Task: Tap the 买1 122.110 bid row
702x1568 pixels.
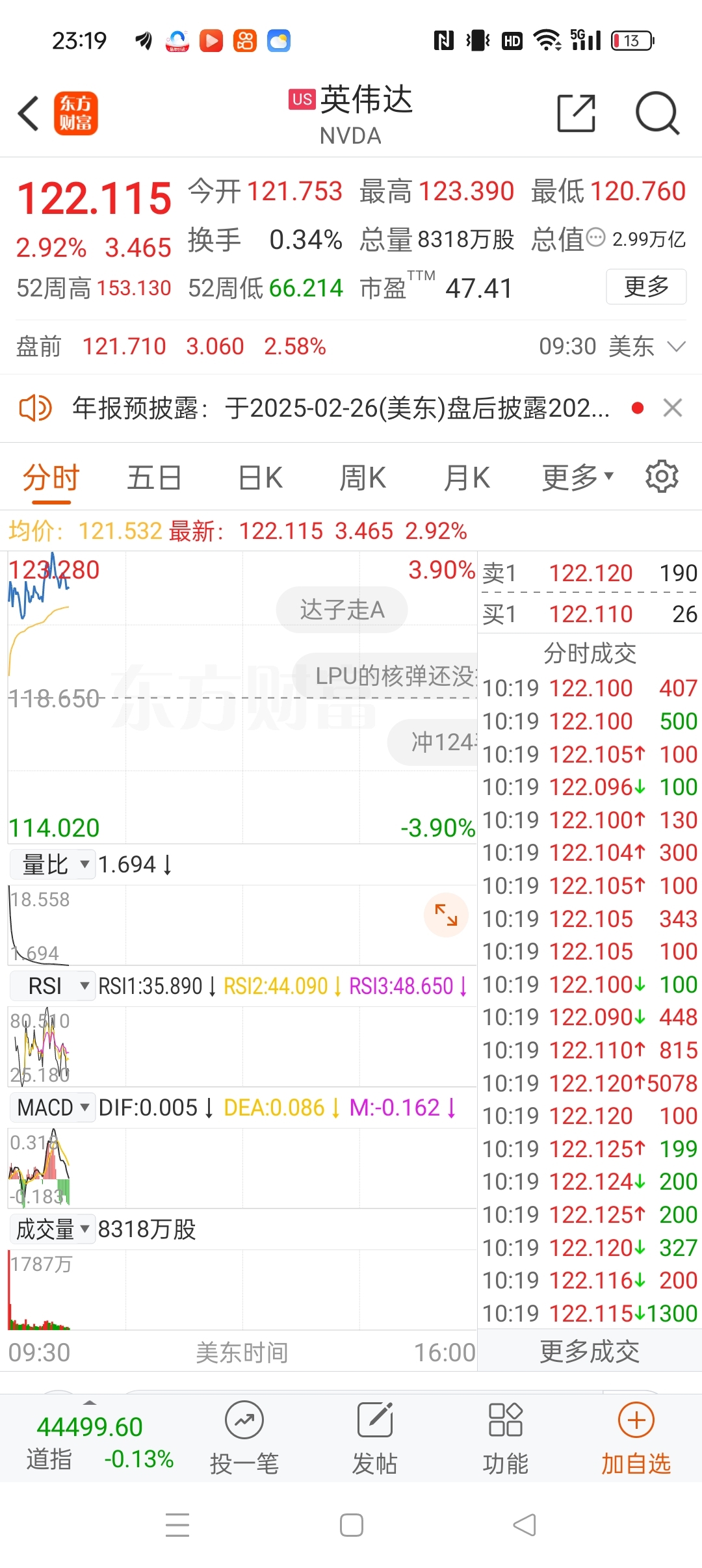Action: click(590, 614)
